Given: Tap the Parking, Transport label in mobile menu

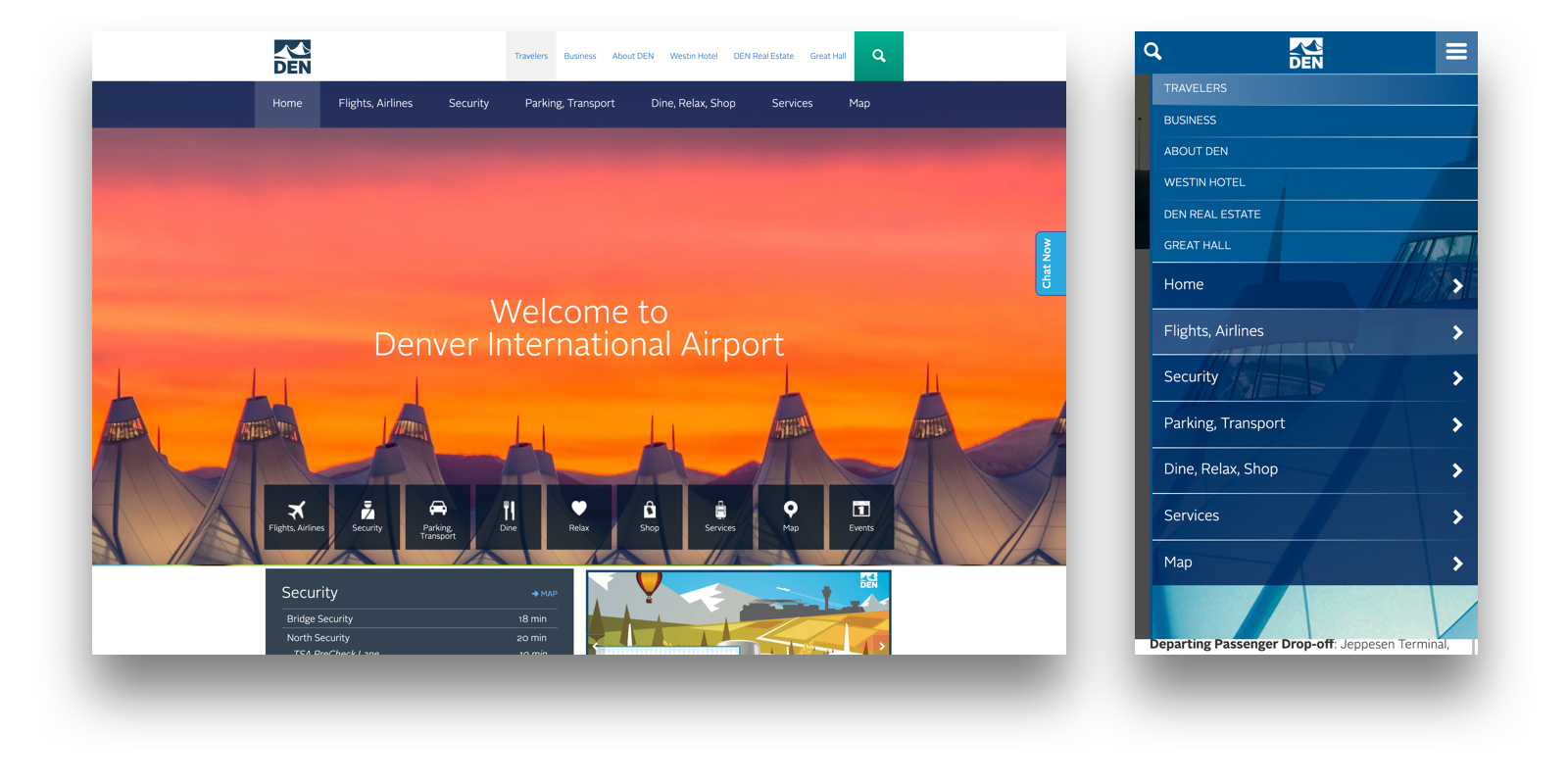Looking at the screenshot, I should [x=1224, y=423].
